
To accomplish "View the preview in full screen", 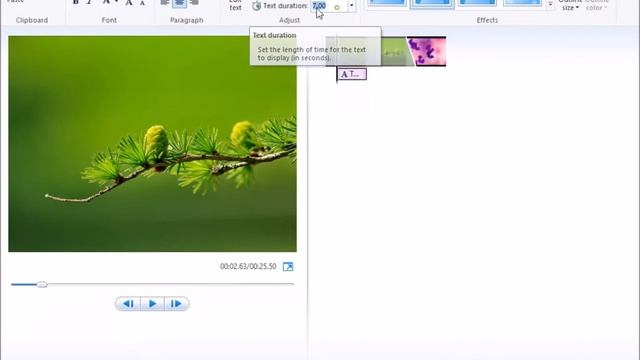I will click(288, 267).
